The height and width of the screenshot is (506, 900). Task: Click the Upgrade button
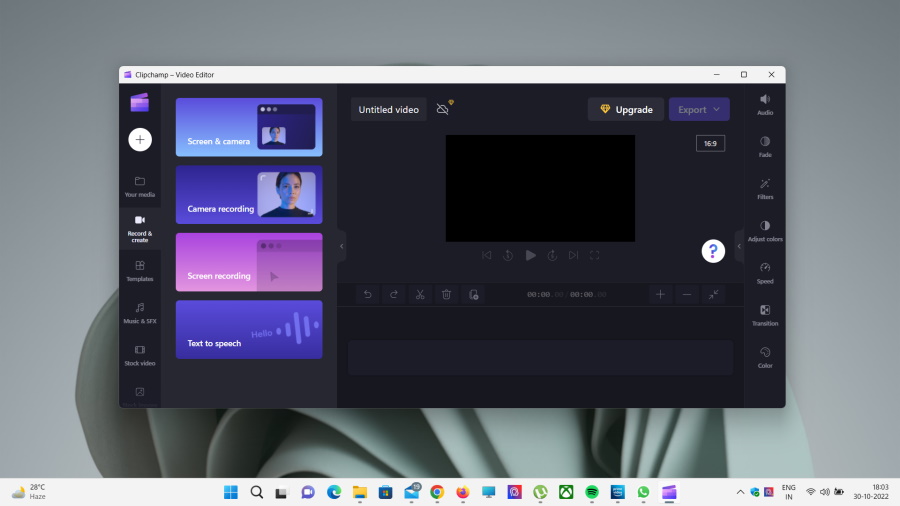pos(626,109)
